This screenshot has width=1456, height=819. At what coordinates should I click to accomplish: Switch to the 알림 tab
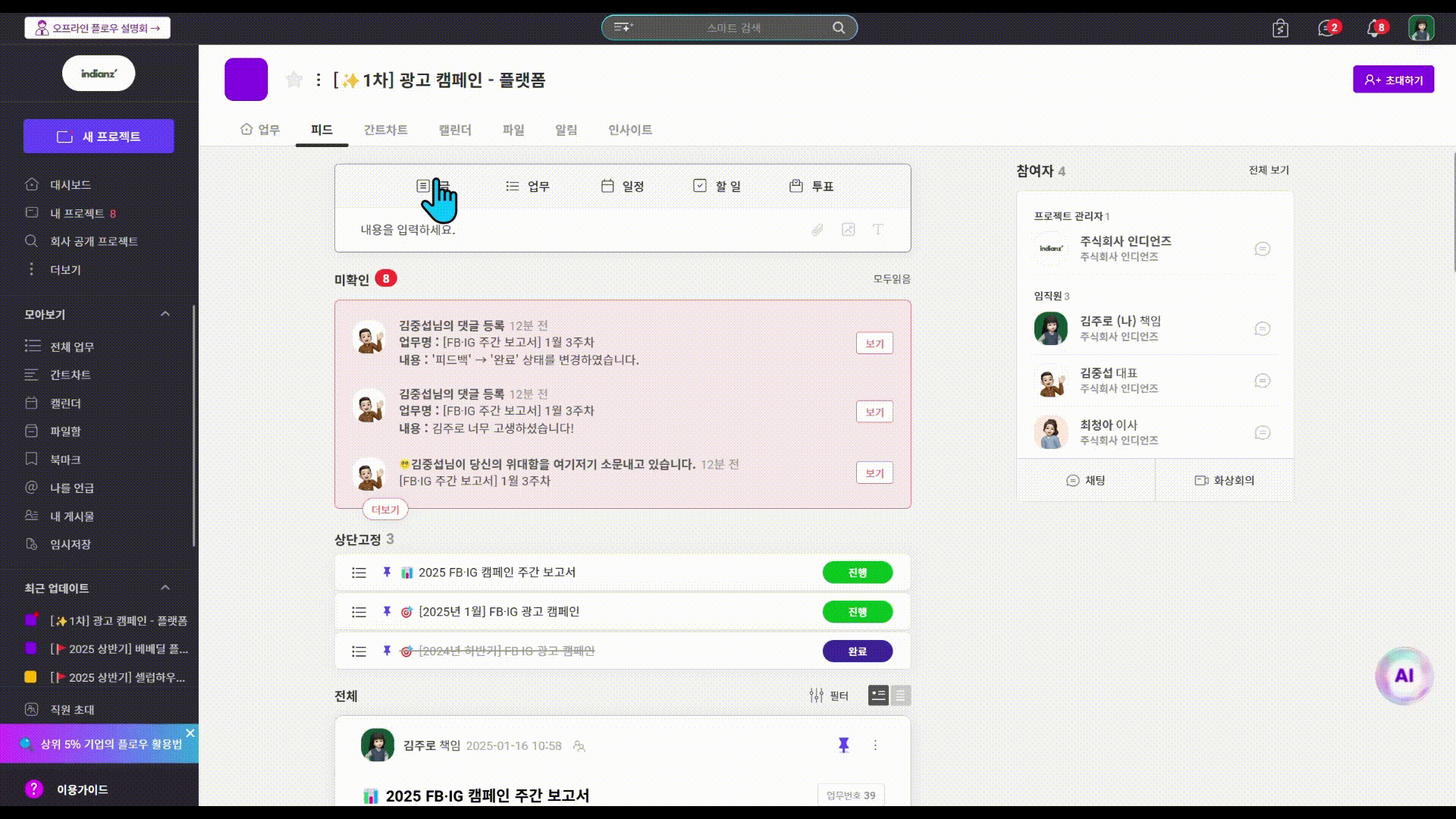click(566, 130)
